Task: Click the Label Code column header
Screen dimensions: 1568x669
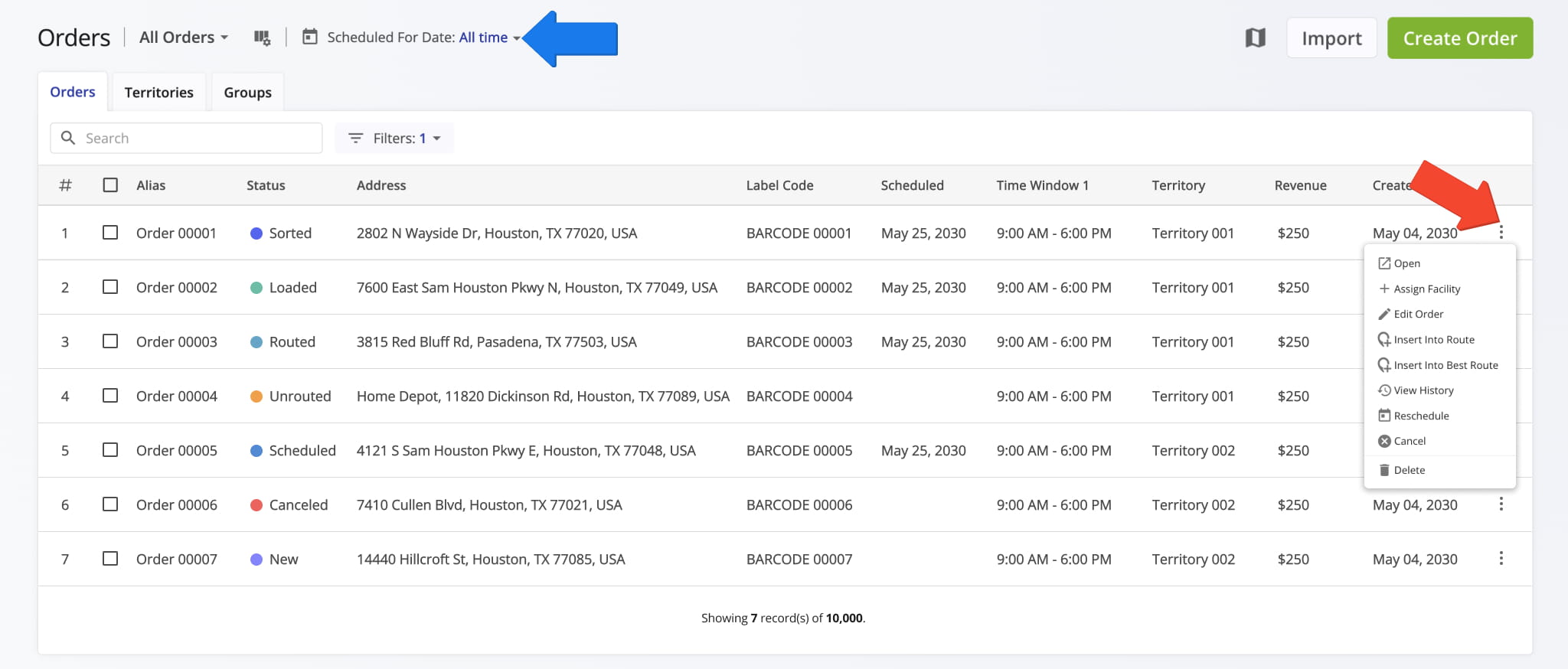Action: coord(779,185)
